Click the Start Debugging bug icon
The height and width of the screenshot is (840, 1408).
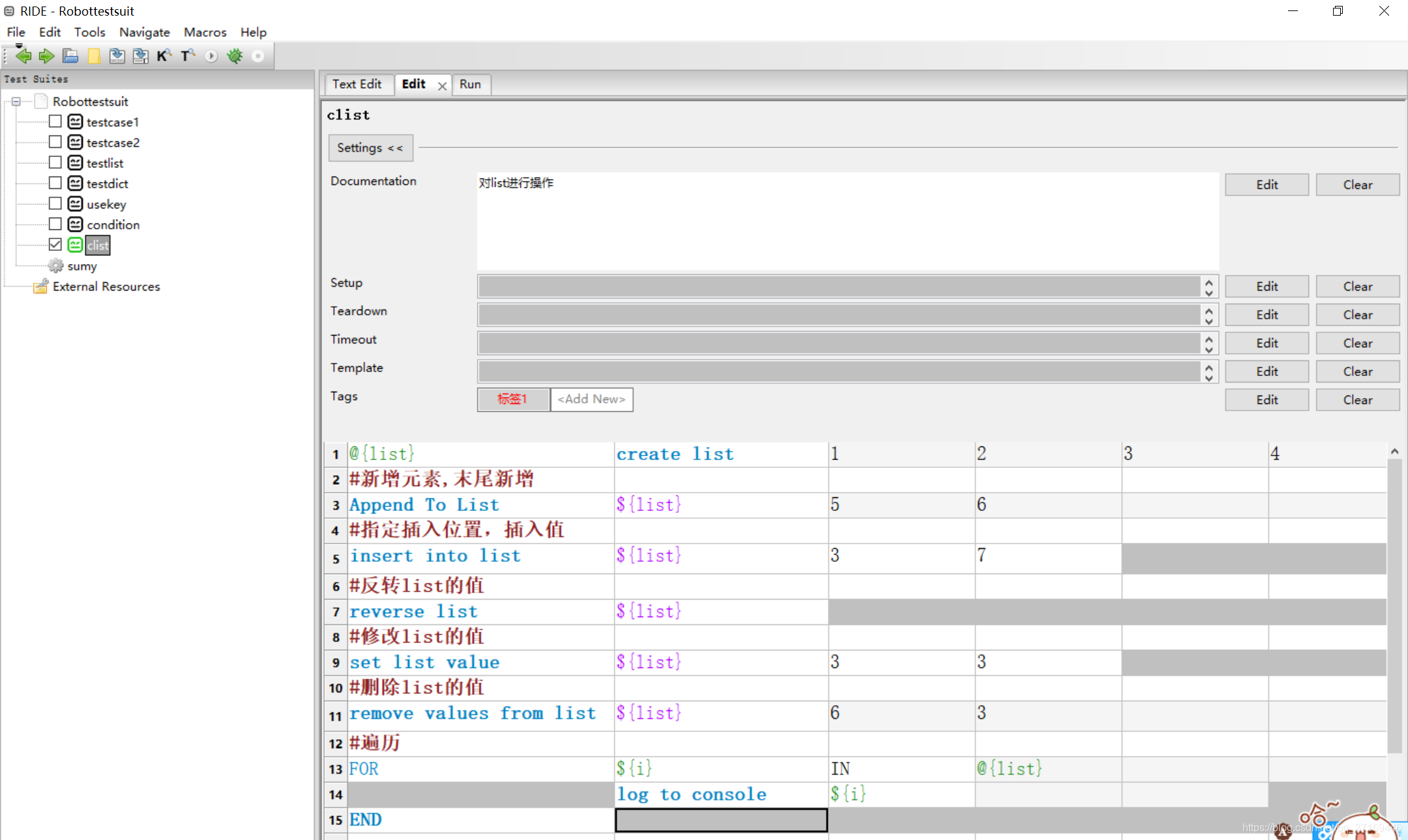click(x=235, y=56)
